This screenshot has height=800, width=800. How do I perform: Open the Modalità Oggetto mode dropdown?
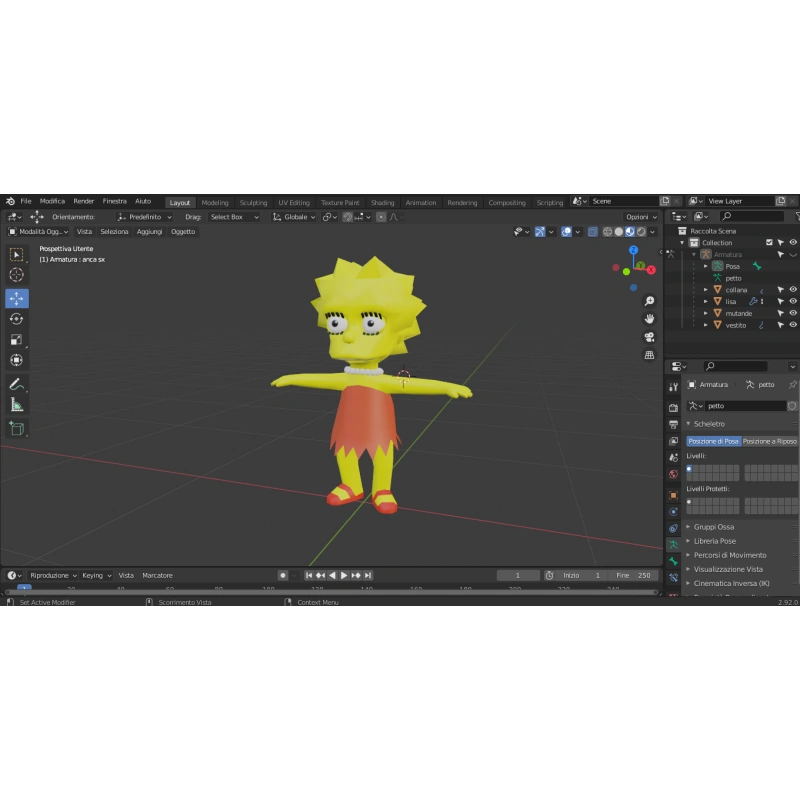click(x=38, y=232)
